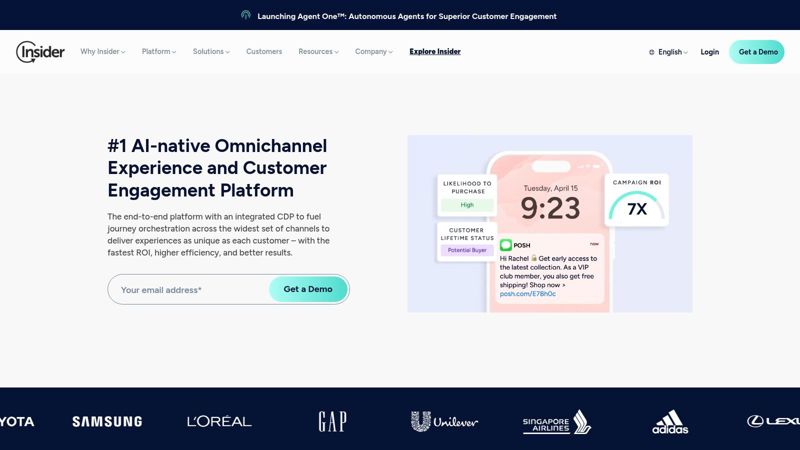Open the English language selector

[x=668, y=52]
